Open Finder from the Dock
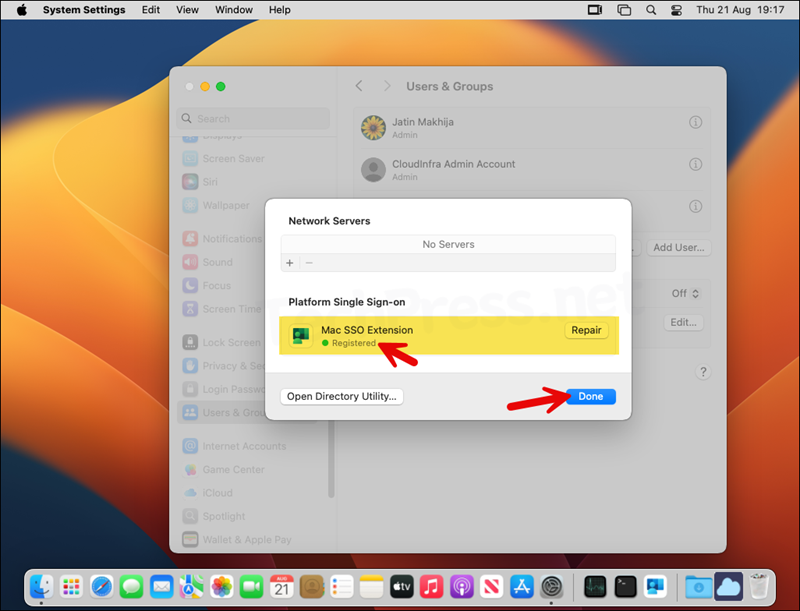The height and width of the screenshot is (611, 800). pos(41,587)
